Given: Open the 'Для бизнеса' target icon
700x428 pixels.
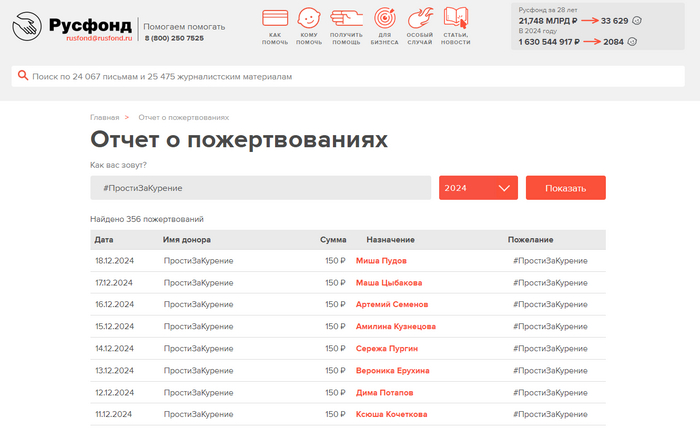Looking at the screenshot, I should (383, 19).
